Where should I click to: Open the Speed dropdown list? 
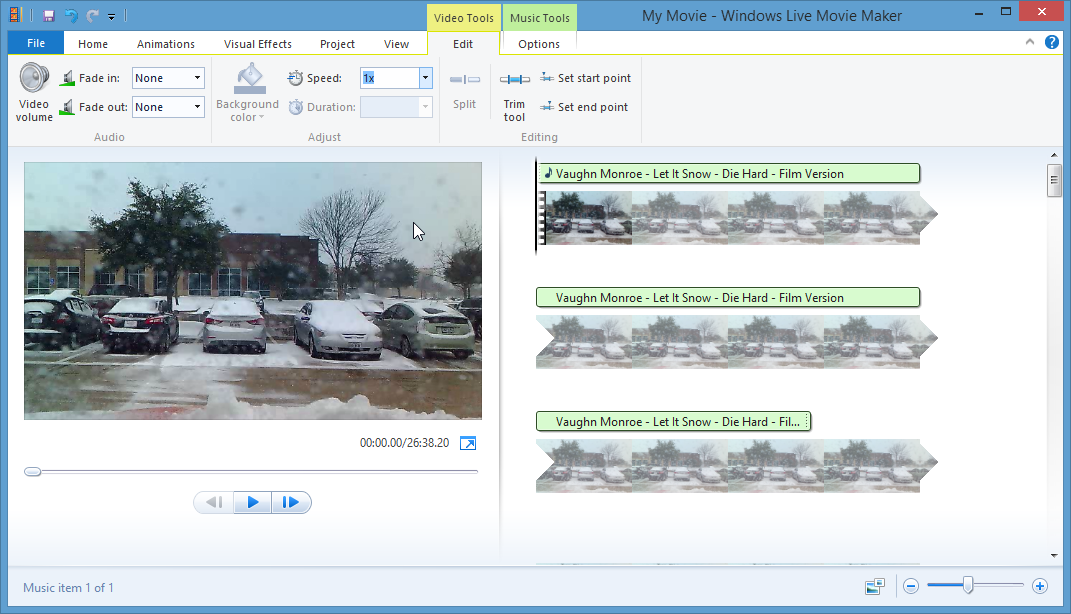(425, 78)
